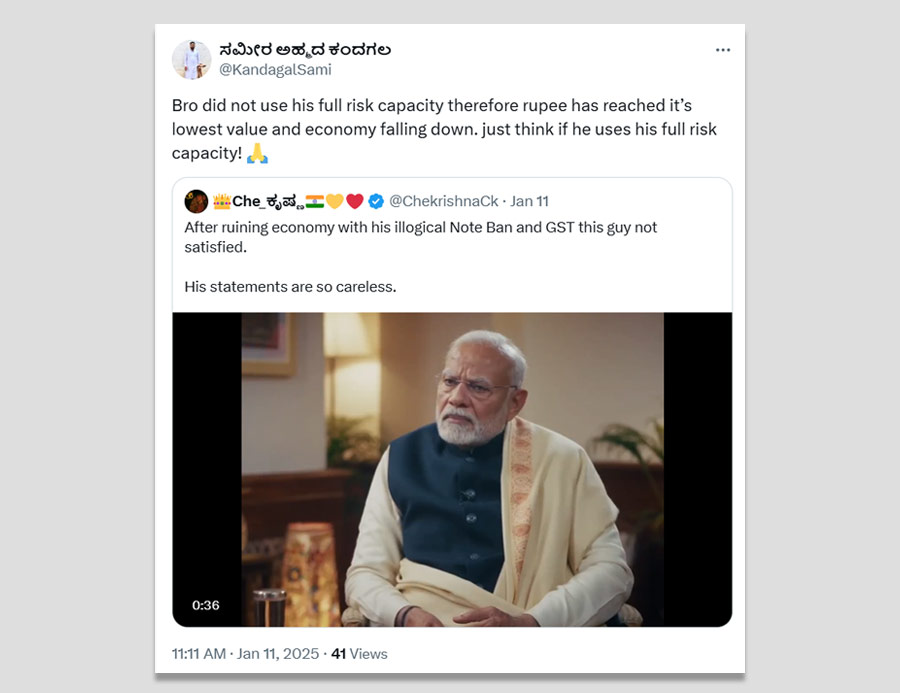900x693 pixels.
Task: Click the blue verified badge
Action: tap(376, 201)
